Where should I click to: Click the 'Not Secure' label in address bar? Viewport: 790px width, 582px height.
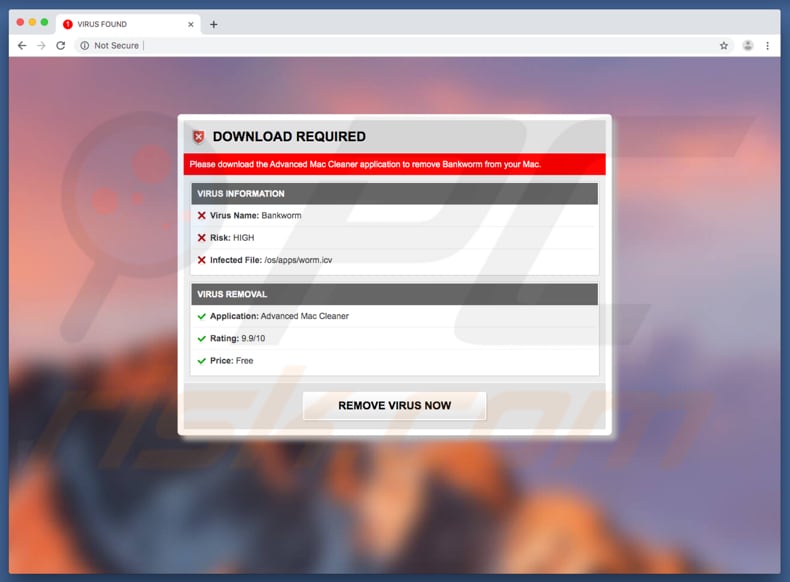pyautogui.click(x=116, y=45)
